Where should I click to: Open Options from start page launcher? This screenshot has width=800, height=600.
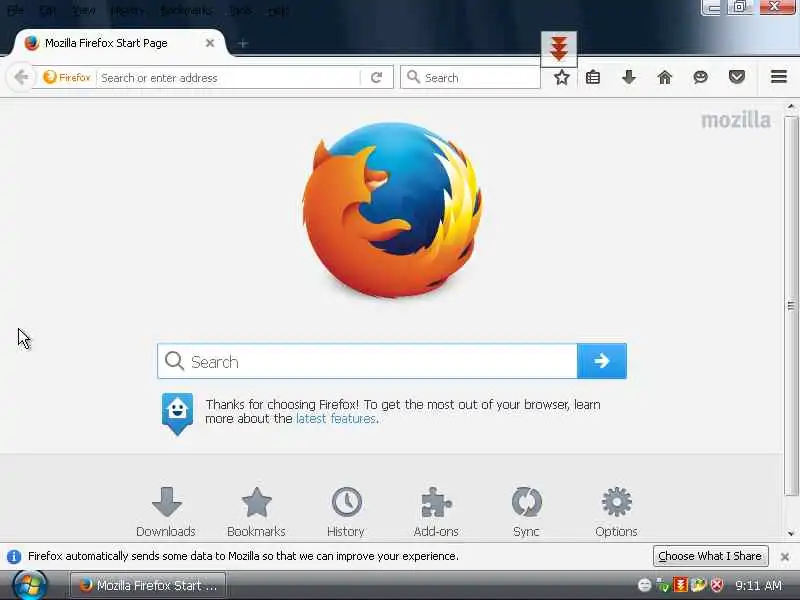pyautogui.click(x=616, y=512)
